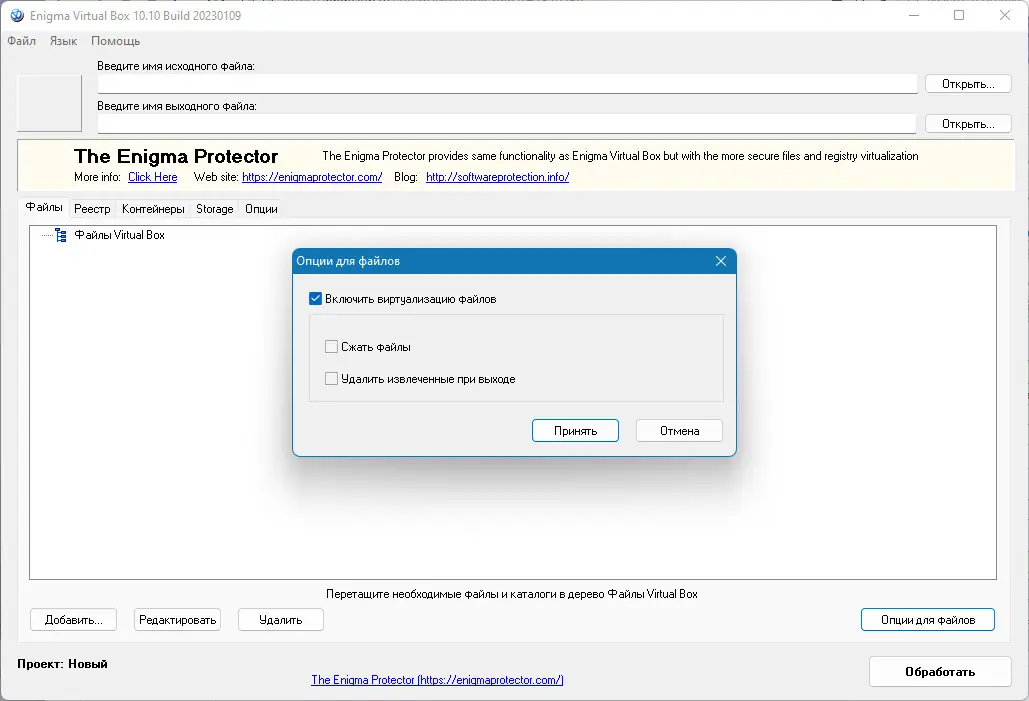Switch to the Storage tab
1029x701 pixels.
215,209
